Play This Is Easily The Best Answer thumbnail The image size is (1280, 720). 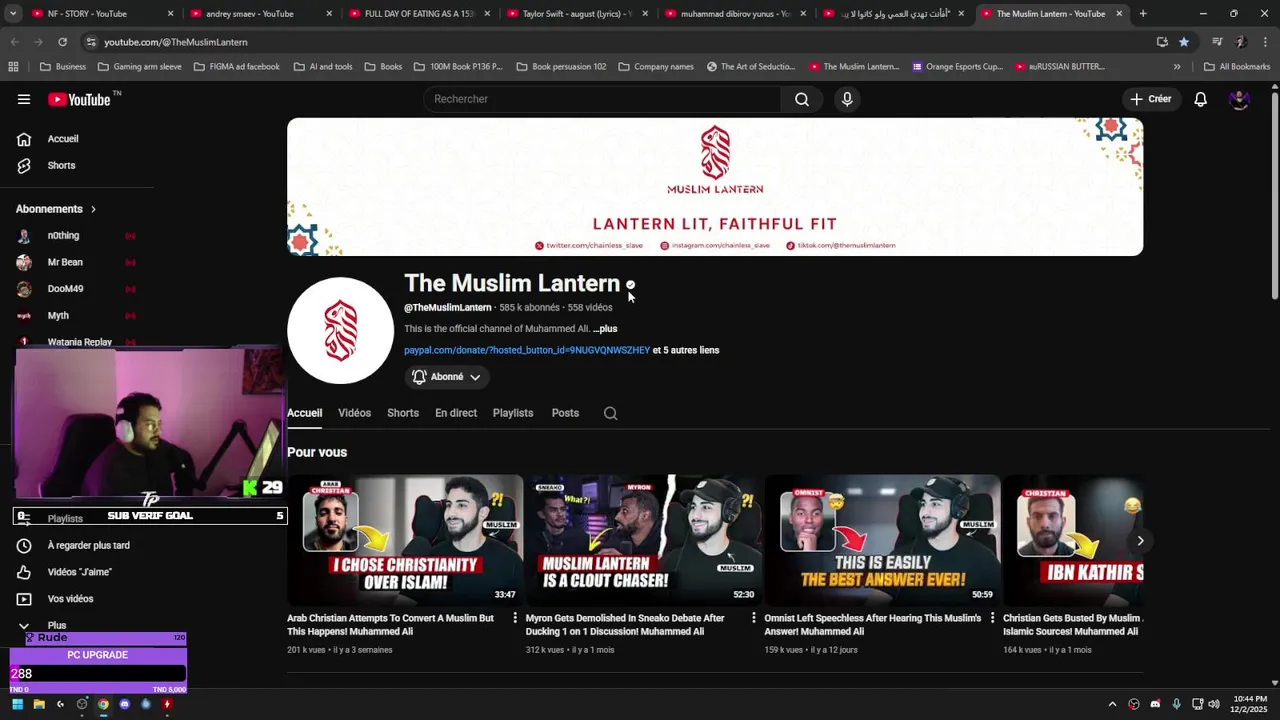point(882,540)
